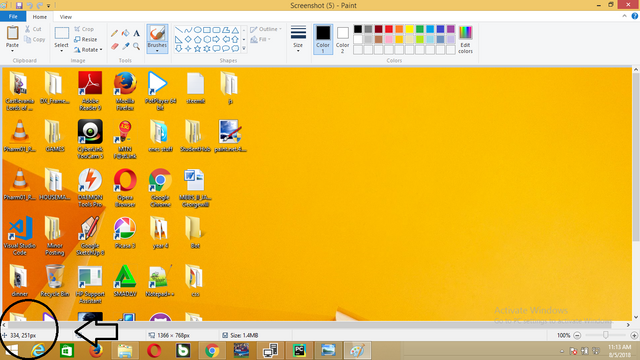Viewport: 640px width, 360px height.
Task: Choose the Pentagon shape
Action: pos(197,40)
